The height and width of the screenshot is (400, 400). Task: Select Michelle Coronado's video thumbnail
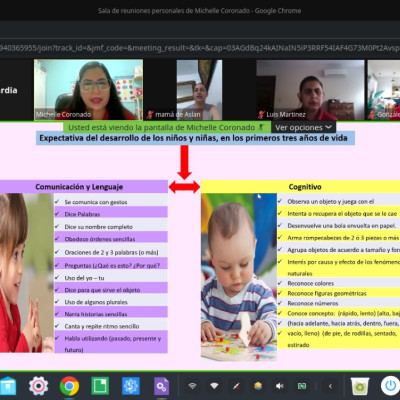pos(88,90)
